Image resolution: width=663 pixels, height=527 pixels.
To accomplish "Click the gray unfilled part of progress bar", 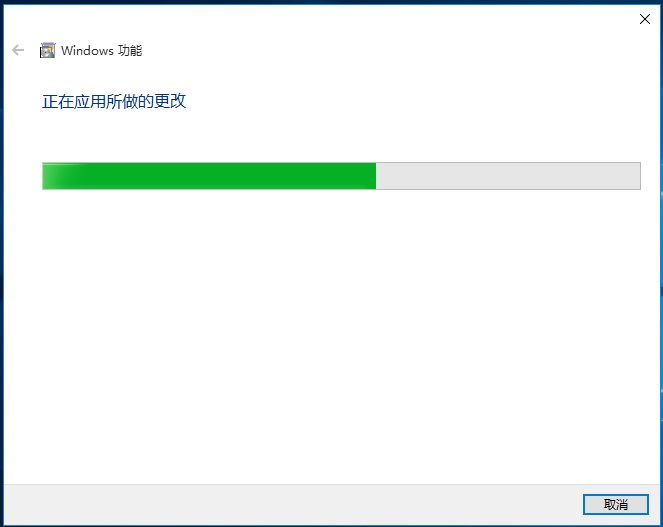I will 508,176.
